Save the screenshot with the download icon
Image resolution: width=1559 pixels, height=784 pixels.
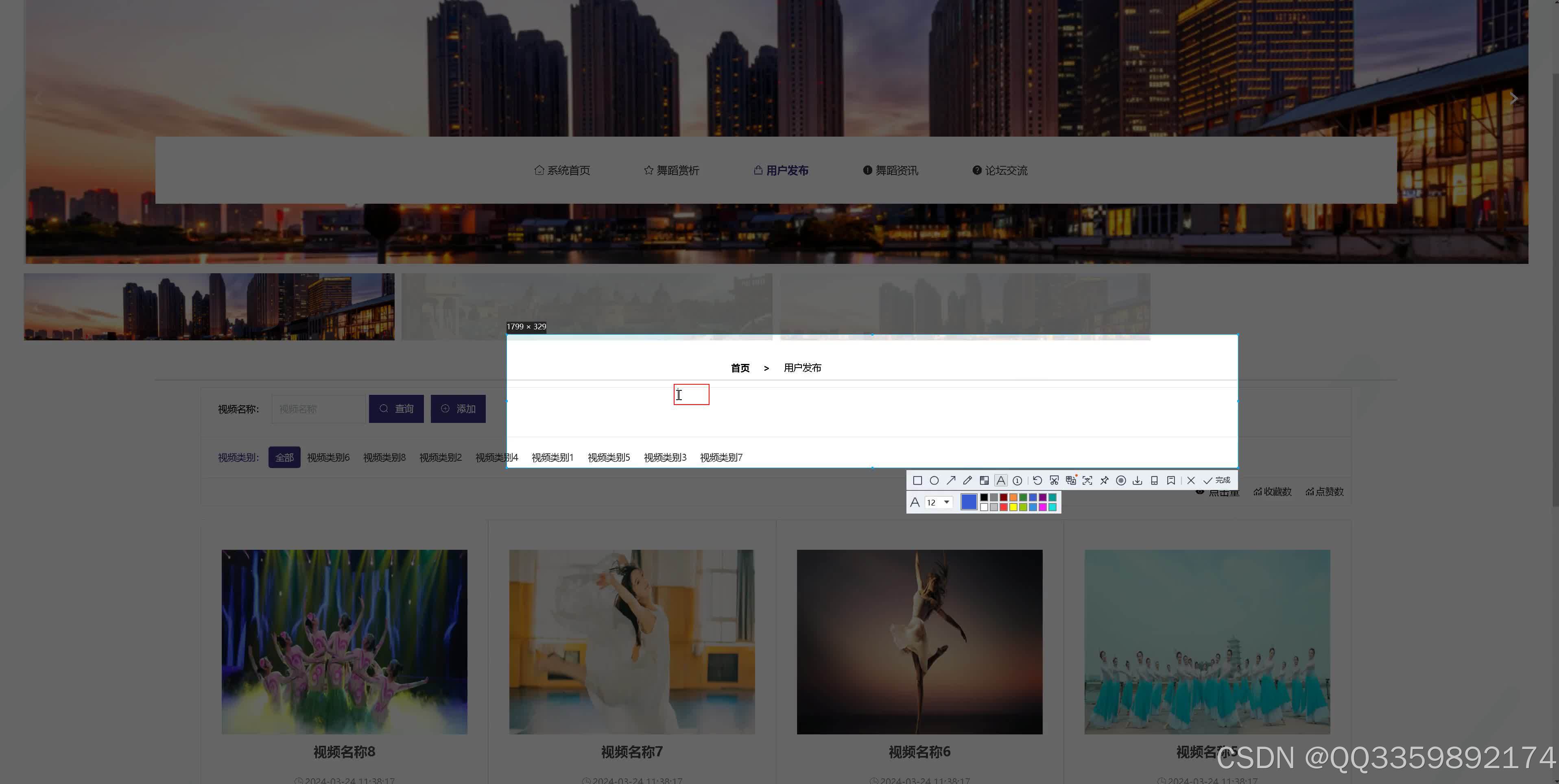click(x=1137, y=480)
